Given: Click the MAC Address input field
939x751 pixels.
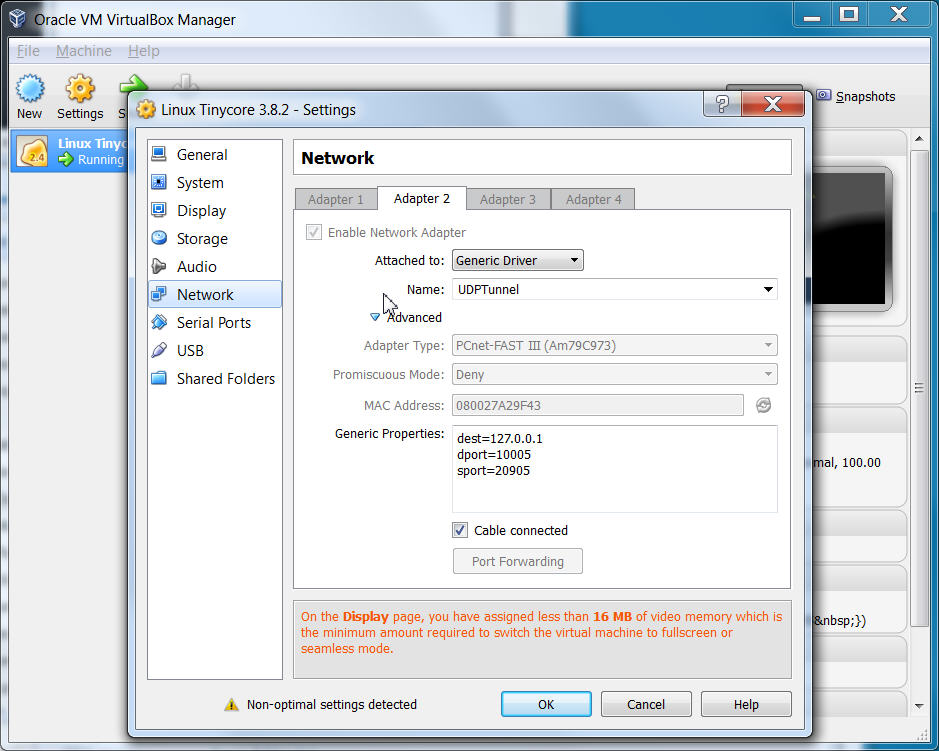Looking at the screenshot, I should point(598,405).
